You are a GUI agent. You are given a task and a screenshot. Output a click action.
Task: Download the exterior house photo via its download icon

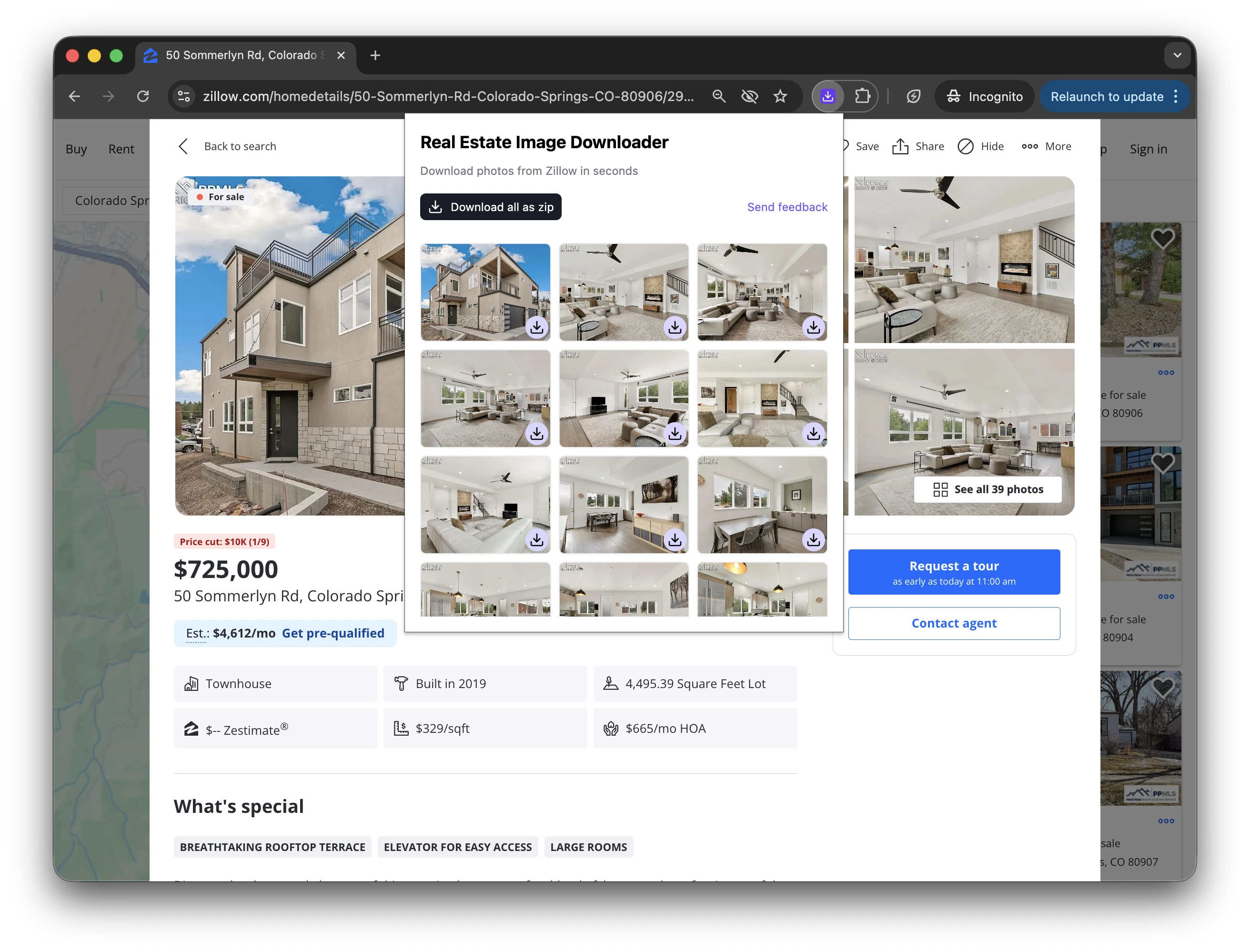pyautogui.click(x=536, y=327)
